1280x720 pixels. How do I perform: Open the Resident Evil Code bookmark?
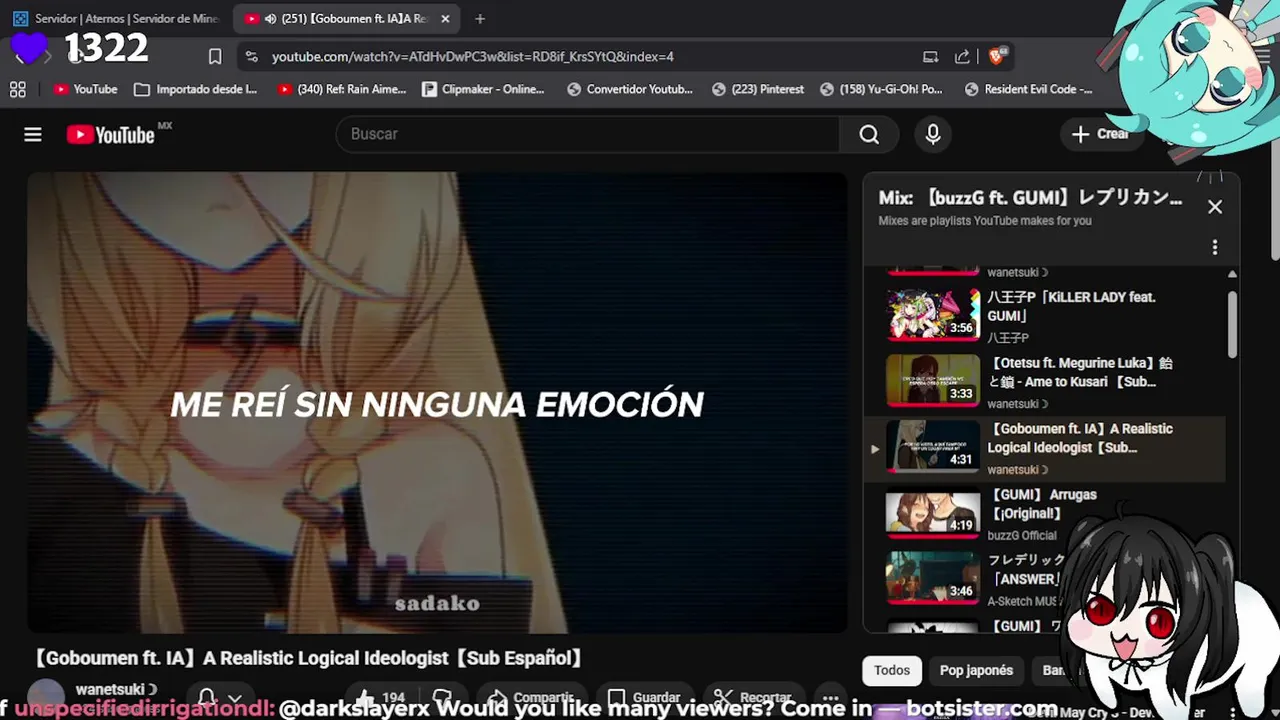(1028, 89)
